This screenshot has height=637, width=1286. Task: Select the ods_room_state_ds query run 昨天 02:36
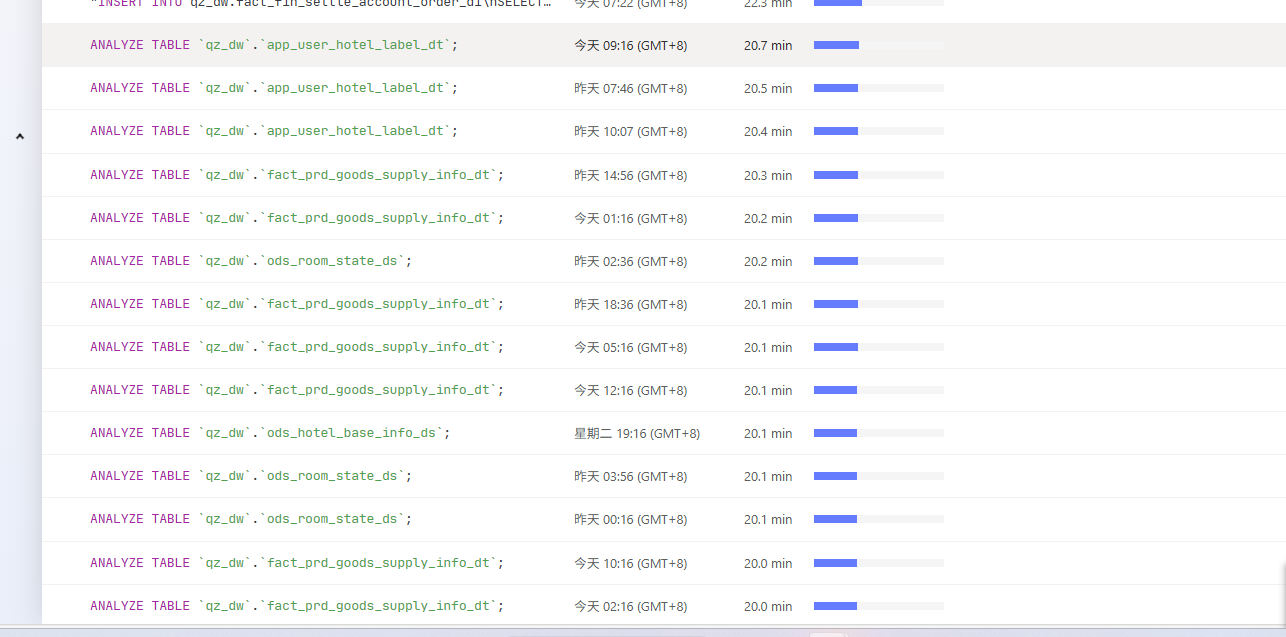tap(251, 261)
